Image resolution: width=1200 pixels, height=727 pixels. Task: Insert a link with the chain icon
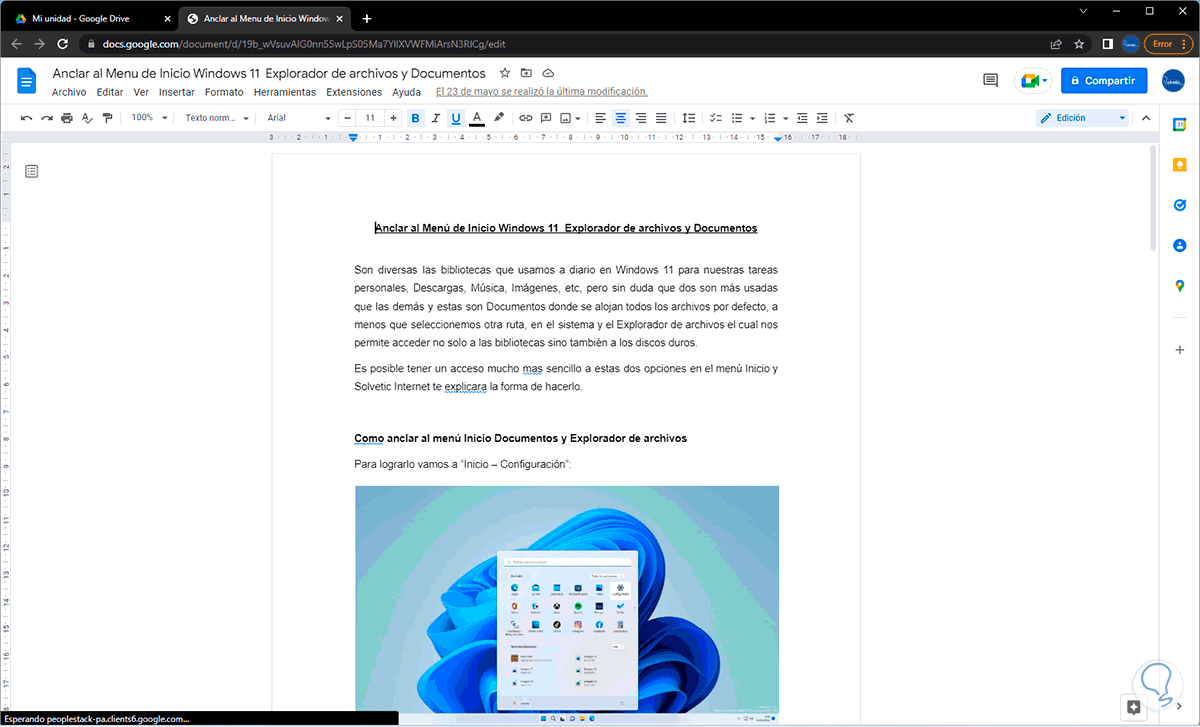coord(526,118)
